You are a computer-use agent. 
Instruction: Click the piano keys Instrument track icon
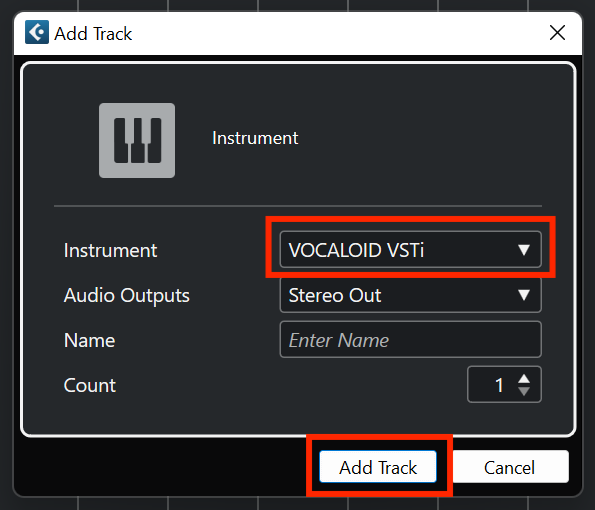[x=137, y=140]
